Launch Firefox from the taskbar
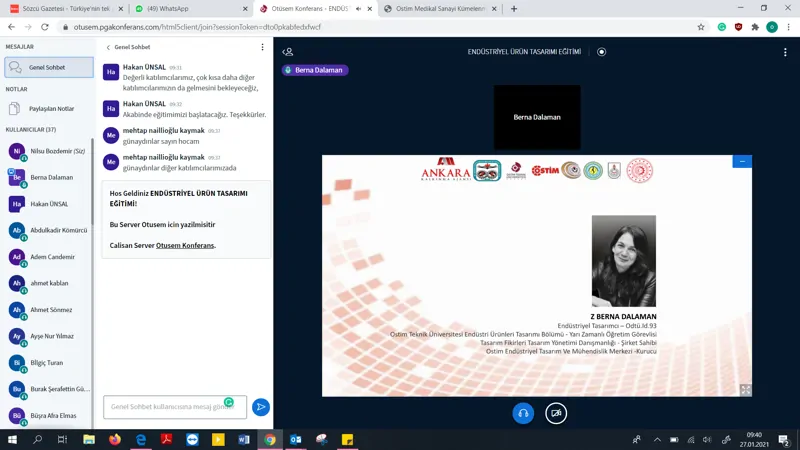The width and height of the screenshot is (800, 450). pos(115,439)
